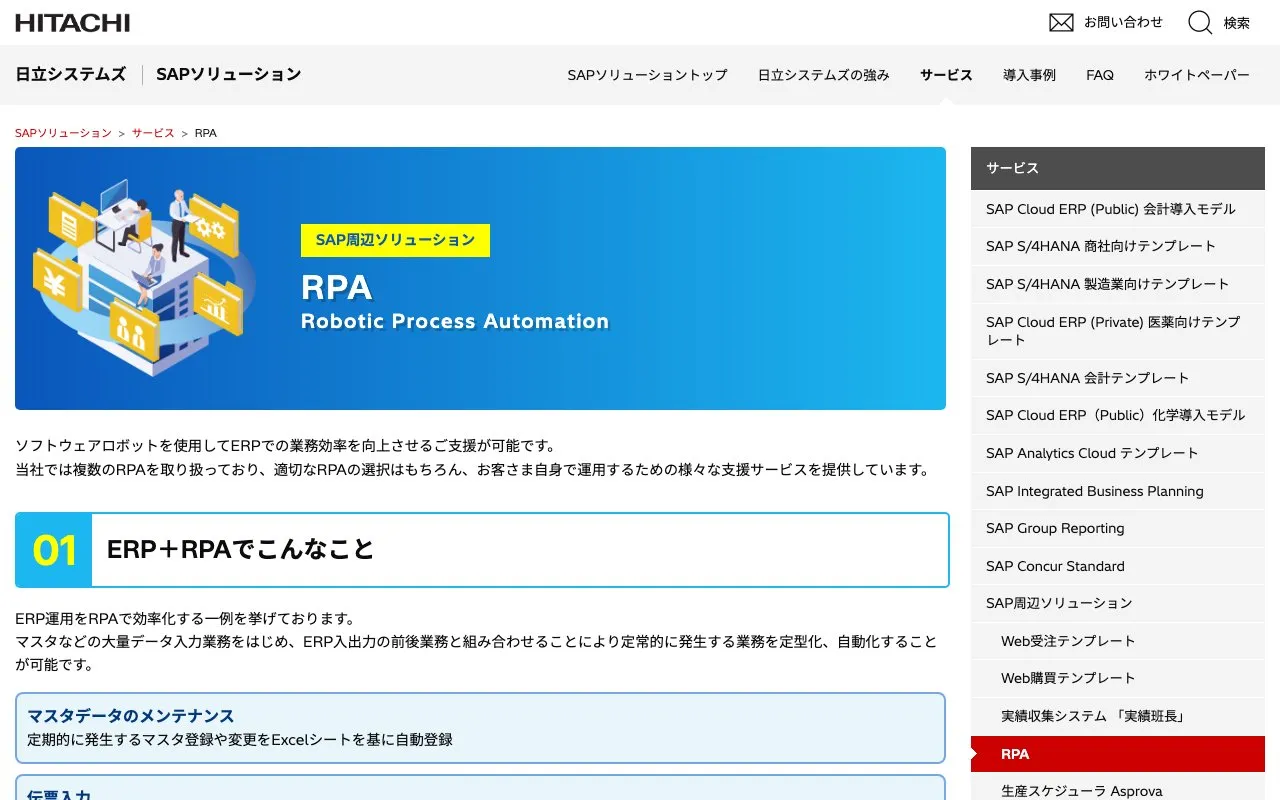Open 実績収集システム「実績班長」 sidebar item

click(1118, 716)
